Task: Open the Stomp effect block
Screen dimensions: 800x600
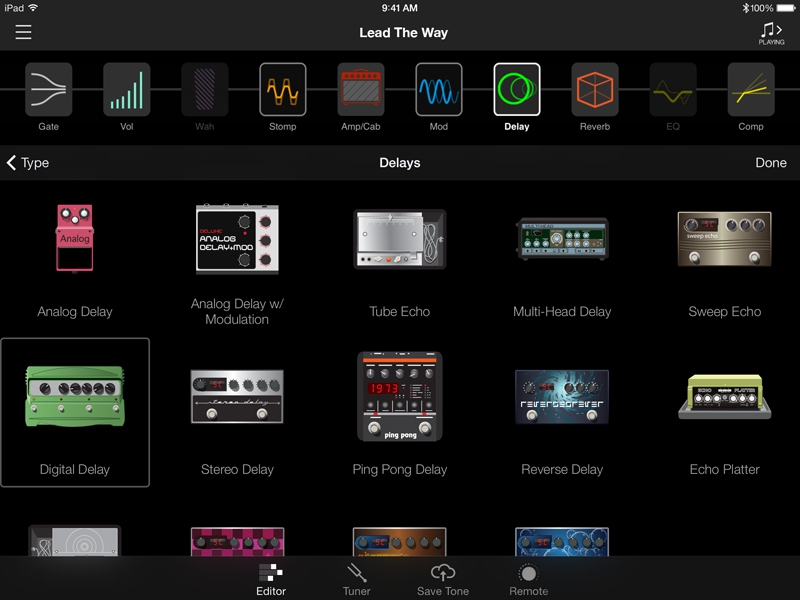Action: pyautogui.click(x=283, y=90)
